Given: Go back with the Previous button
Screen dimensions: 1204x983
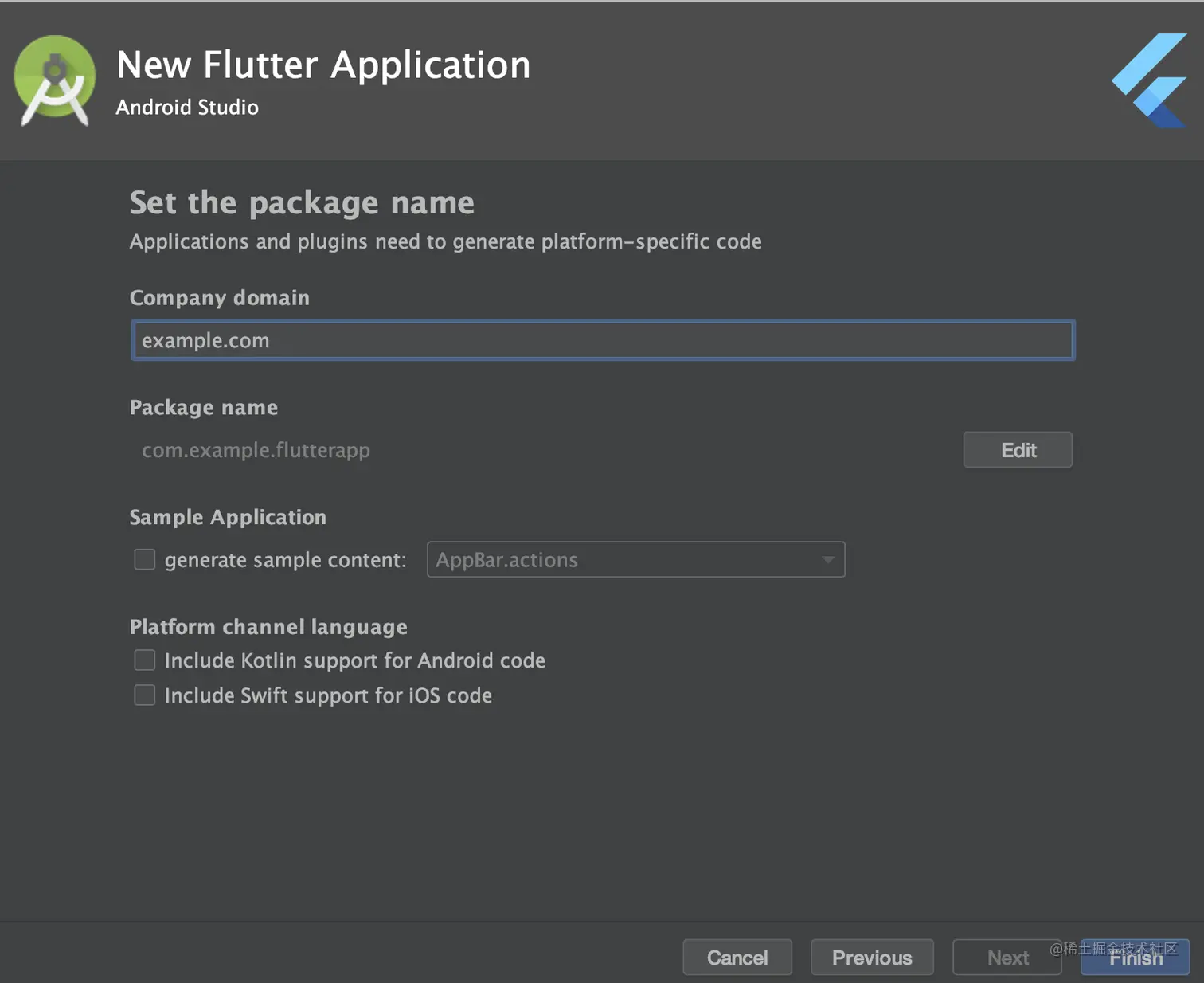Looking at the screenshot, I should click(x=872, y=958).
